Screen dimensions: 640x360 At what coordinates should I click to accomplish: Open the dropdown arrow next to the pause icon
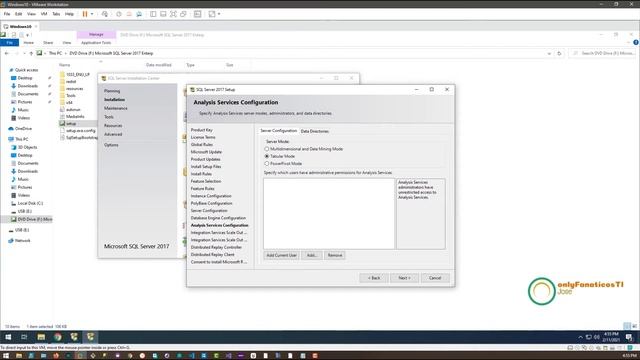[x=92, y=14]
